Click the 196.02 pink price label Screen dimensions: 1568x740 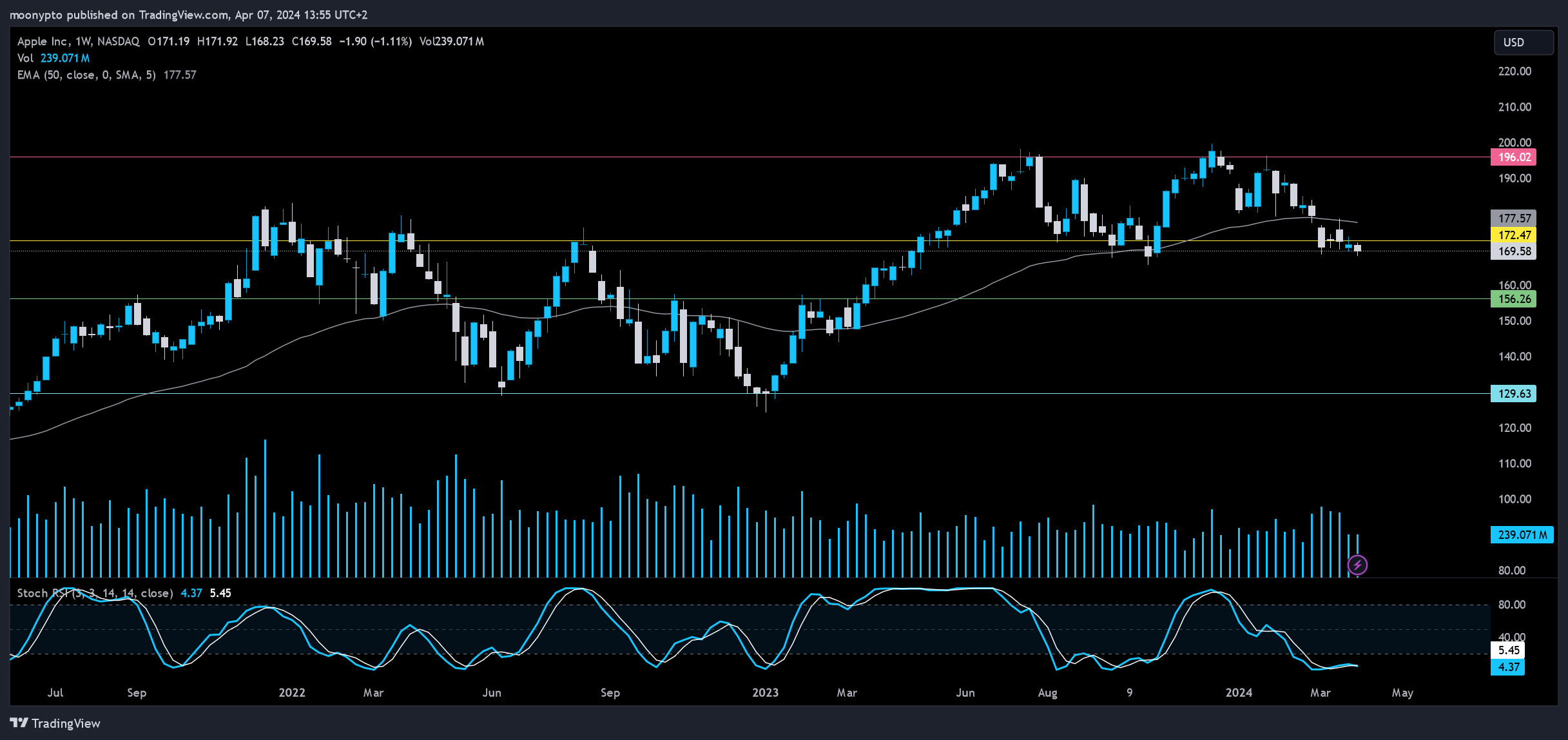1513,157
